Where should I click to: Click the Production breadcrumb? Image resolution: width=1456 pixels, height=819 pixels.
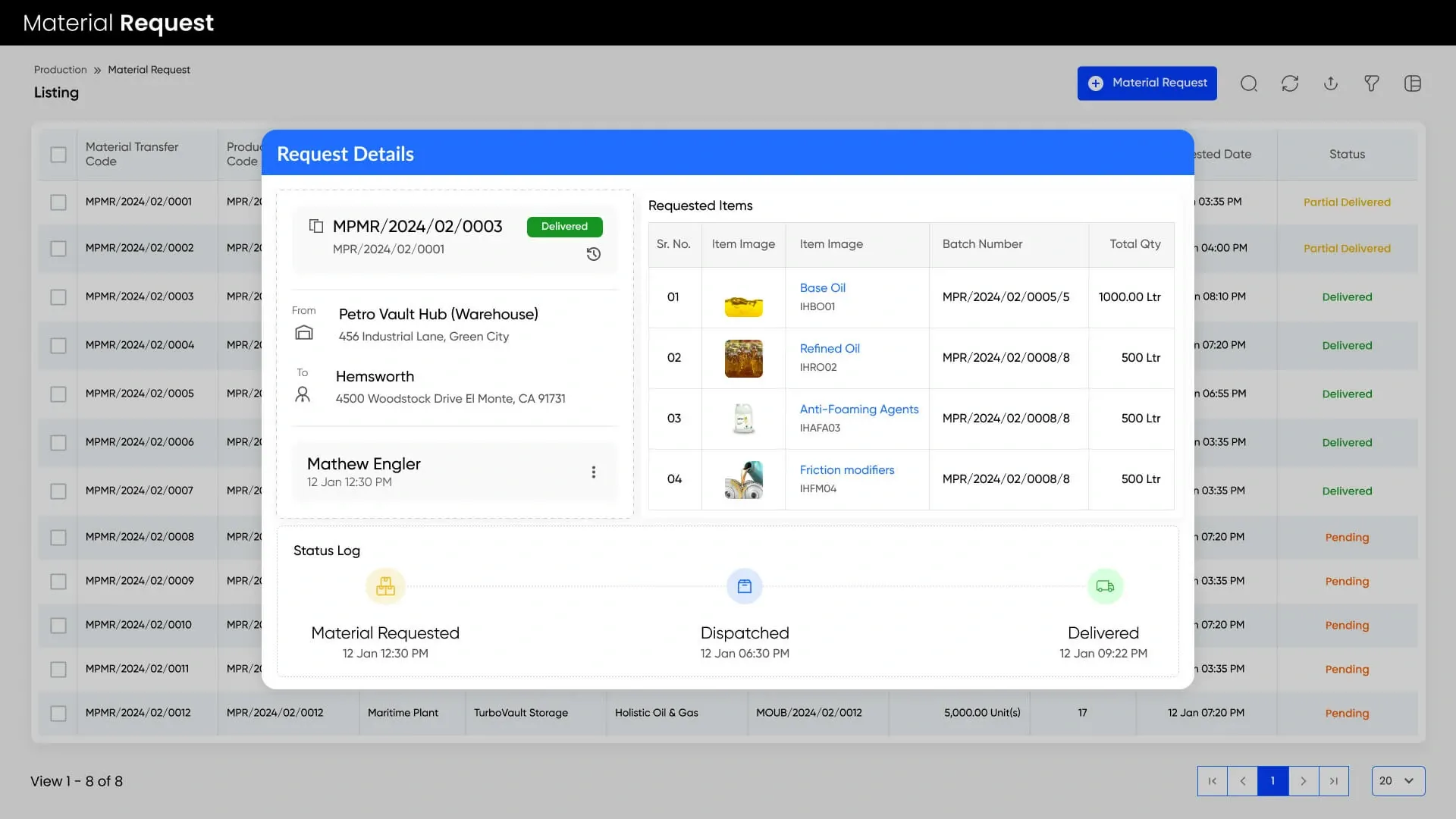click(x=60, y=70)
